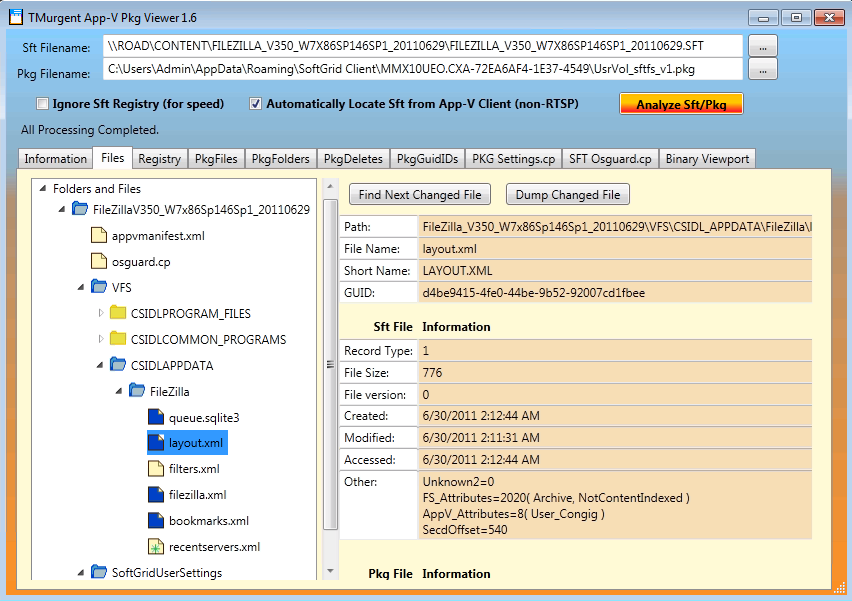Image resolution: width=852 pixels, height=601 pixels.
Task: Click the CSIDLAPPDATA folder icon
Action: (x=118, y=364)
